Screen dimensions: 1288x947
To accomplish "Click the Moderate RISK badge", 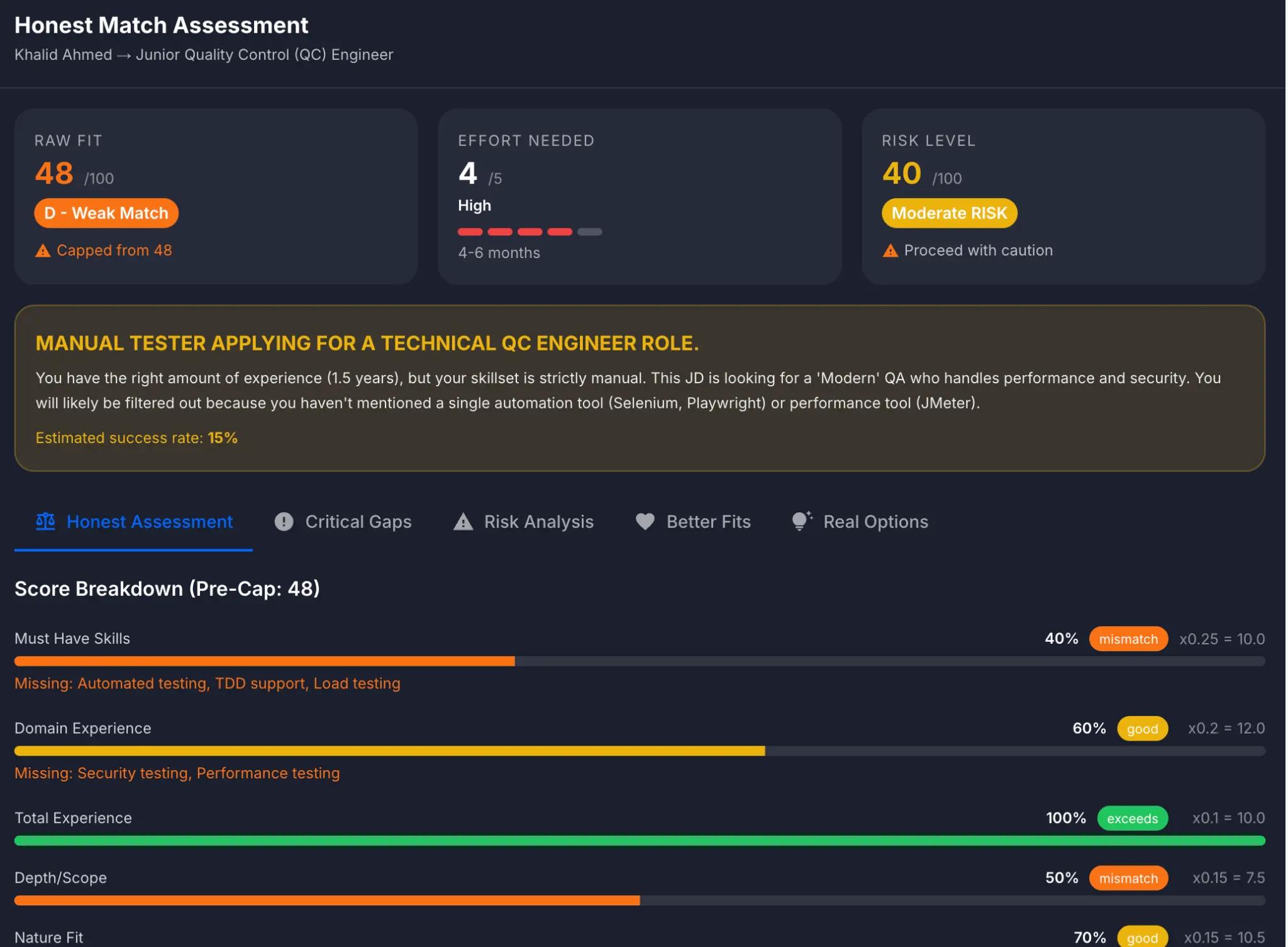I will click(948, 213).
